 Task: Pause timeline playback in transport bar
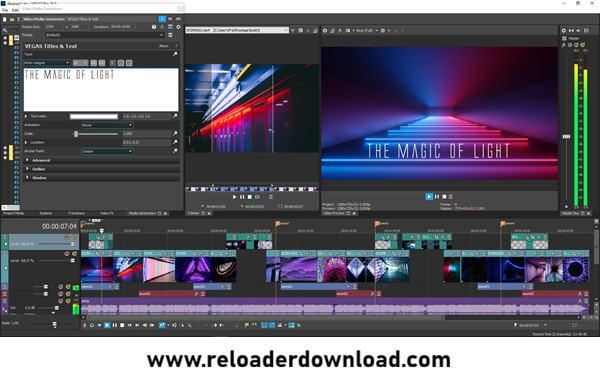[114, 325]
